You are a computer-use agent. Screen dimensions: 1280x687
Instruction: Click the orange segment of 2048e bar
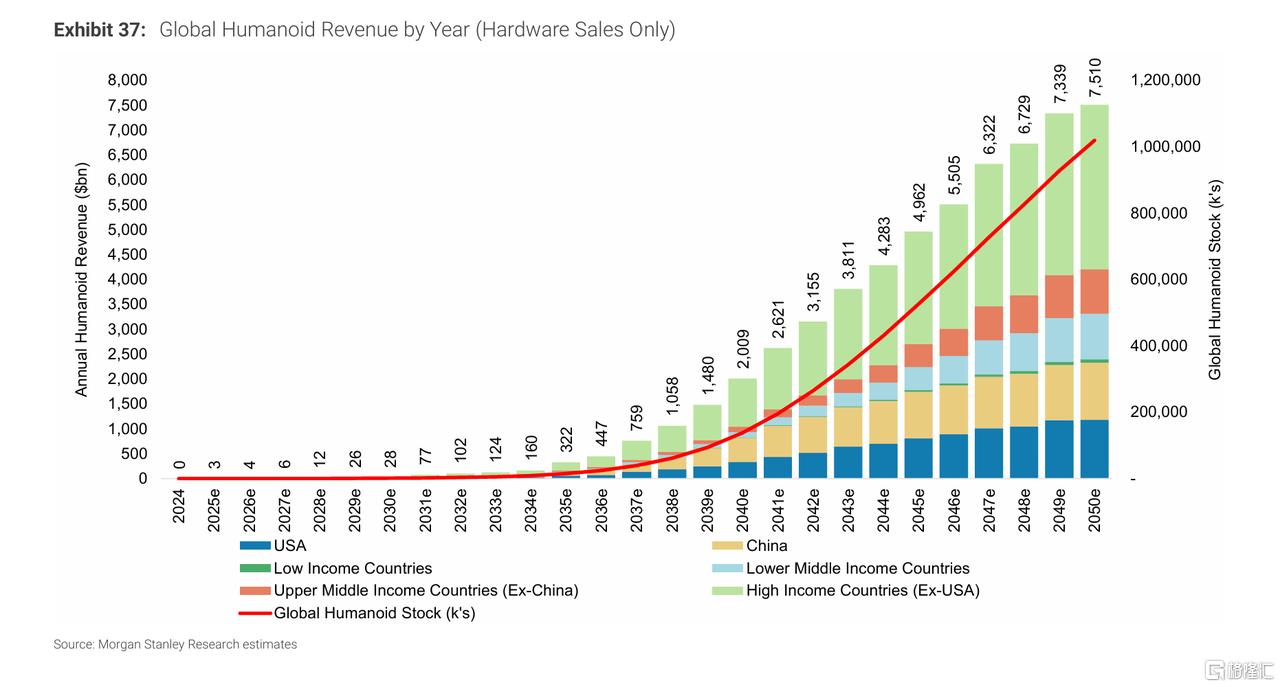pos(1025,314)
